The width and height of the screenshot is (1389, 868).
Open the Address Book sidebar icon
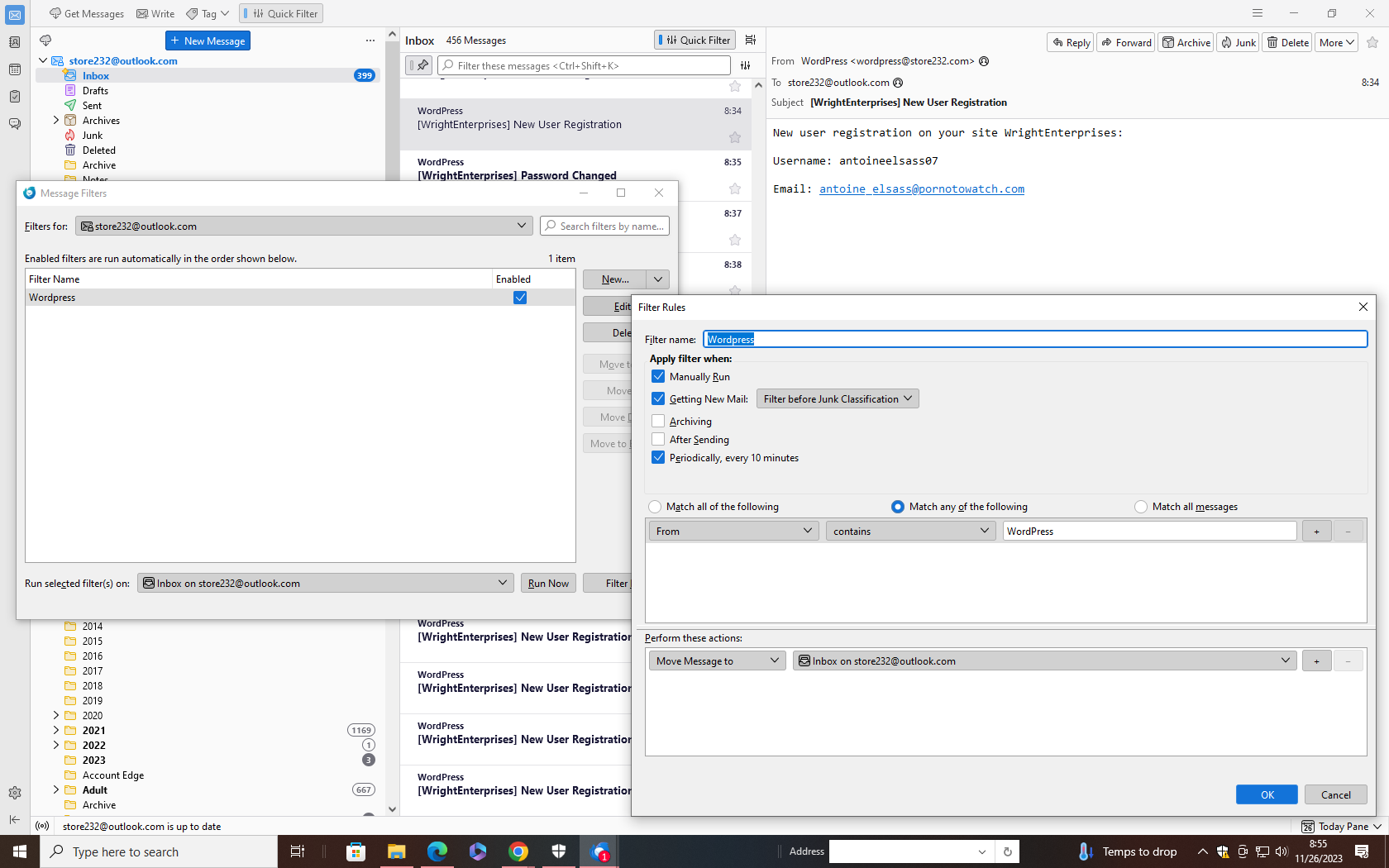15,42
